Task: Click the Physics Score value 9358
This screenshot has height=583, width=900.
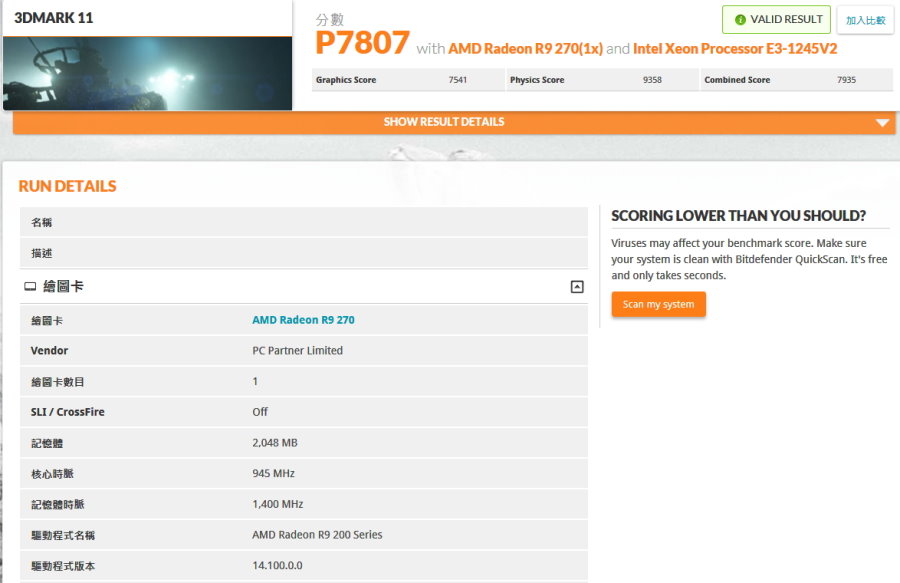Action: click(652, 80)
